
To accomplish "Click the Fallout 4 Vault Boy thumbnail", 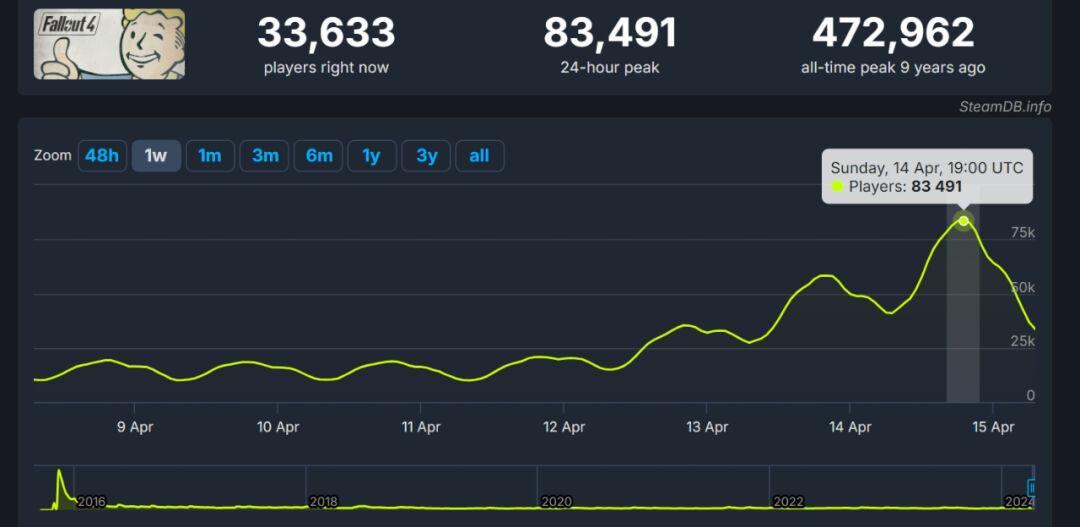I will pyautogui.click(x=109, y=44).
